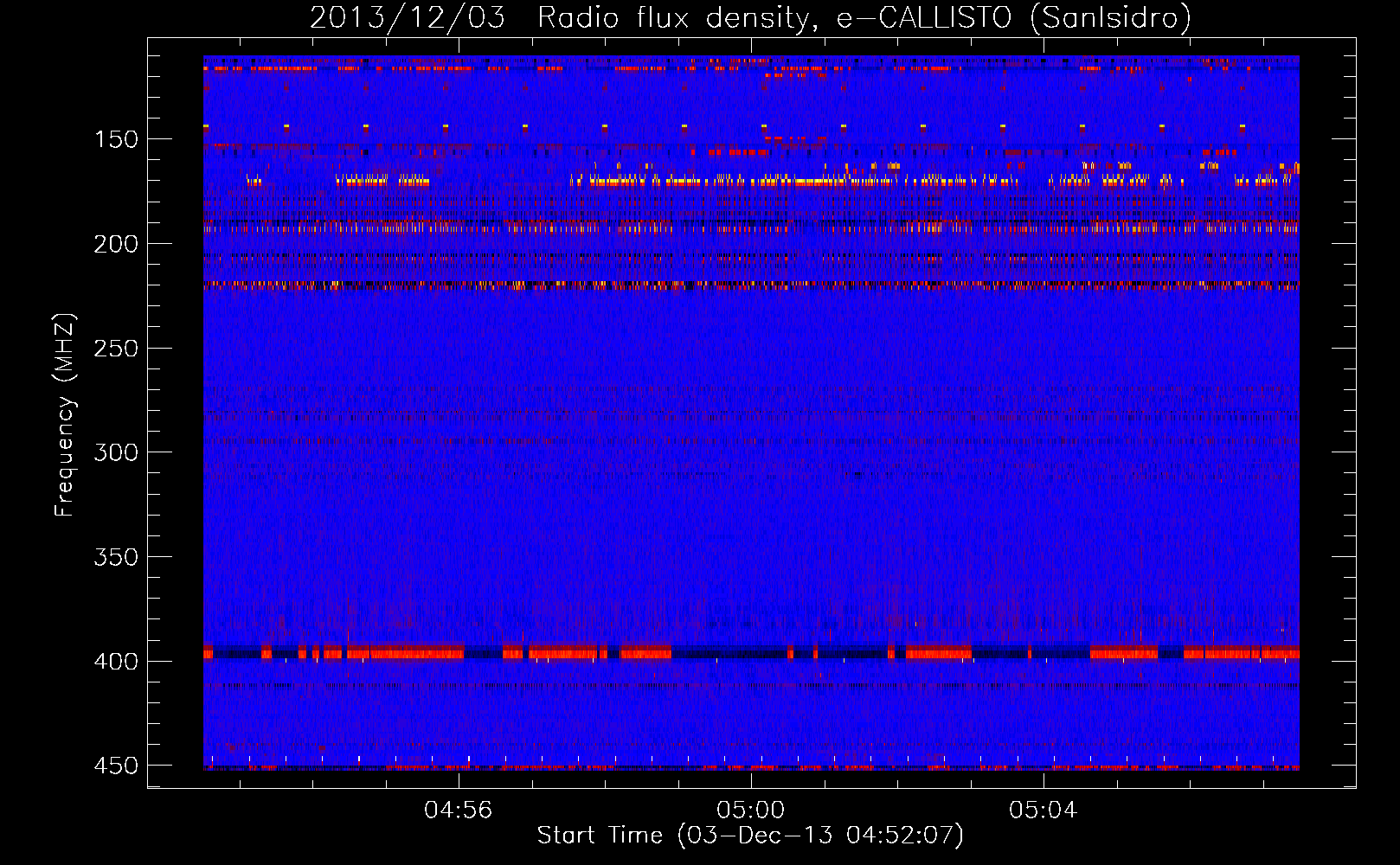
Task: Click the 05:04 time tick label
Action: 1044,811
